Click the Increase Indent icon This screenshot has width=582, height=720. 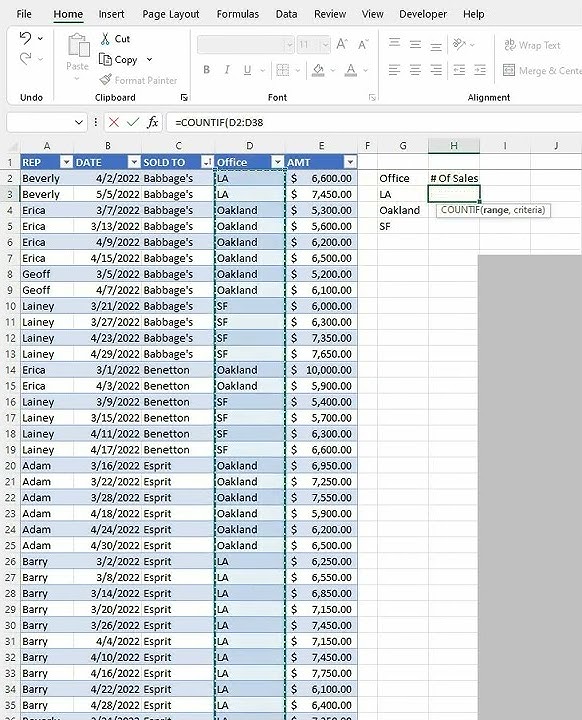coord(480,70)
